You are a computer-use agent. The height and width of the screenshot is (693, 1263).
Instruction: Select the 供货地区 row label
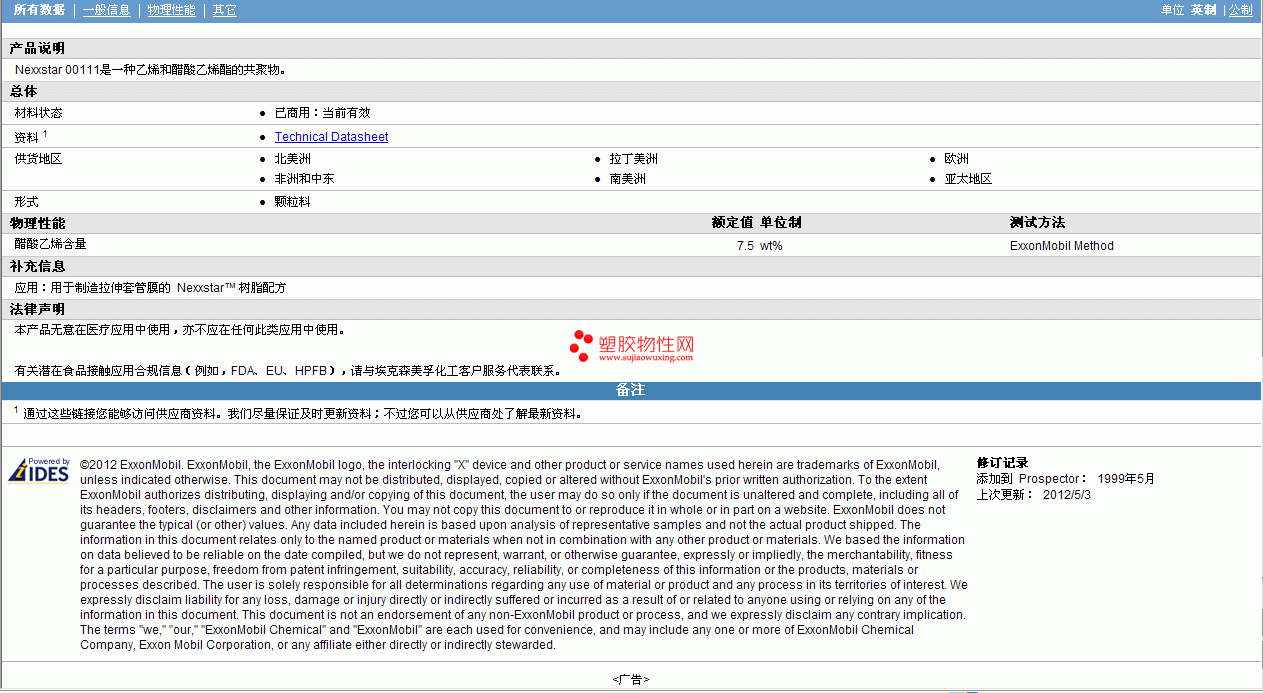[x=39, y=159]
